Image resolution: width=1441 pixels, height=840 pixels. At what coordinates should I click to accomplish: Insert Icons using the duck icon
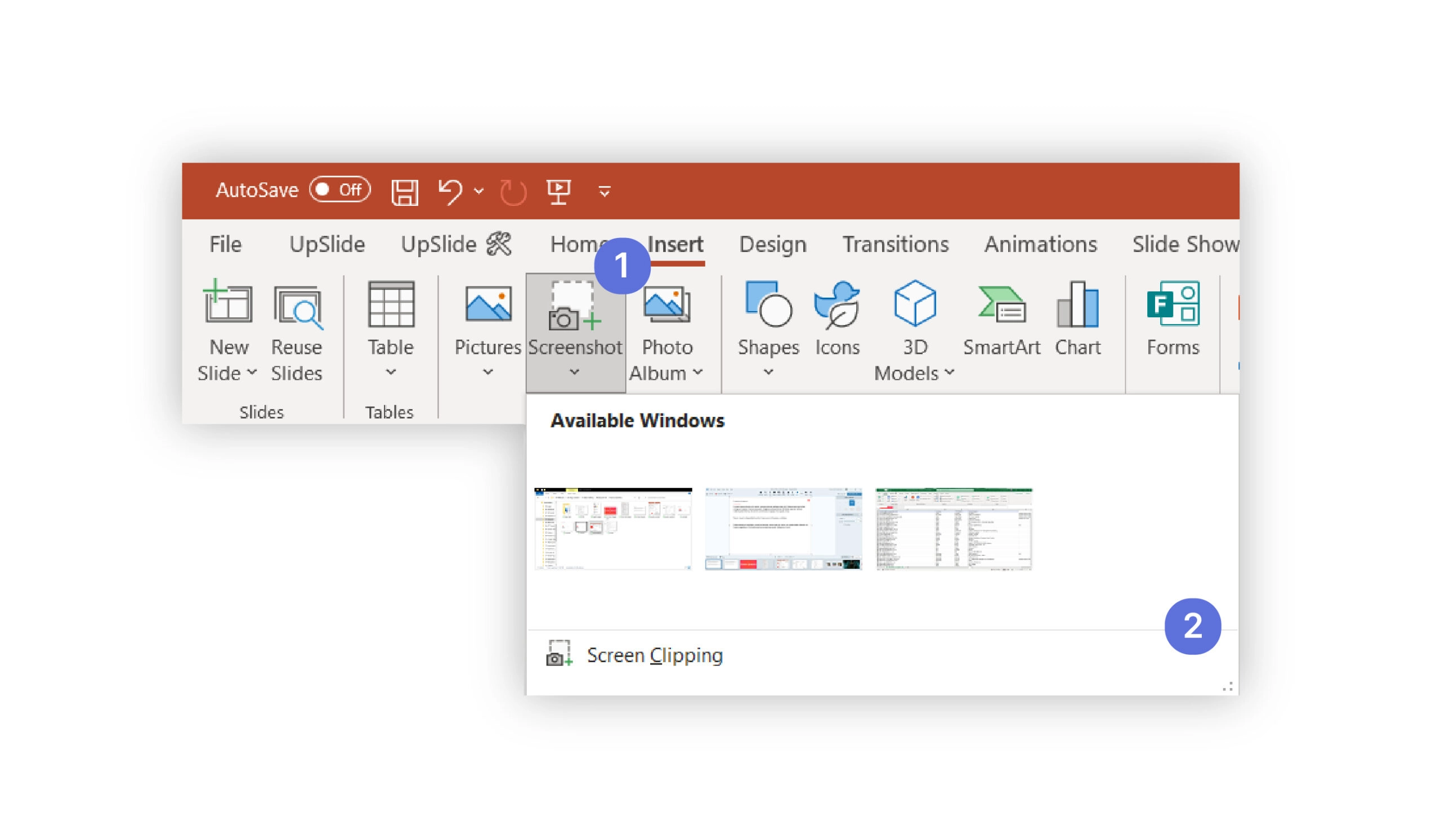click(x=838, y=305)
